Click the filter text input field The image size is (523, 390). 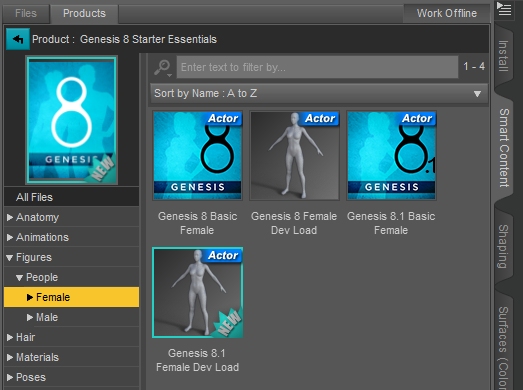(317, 67)
